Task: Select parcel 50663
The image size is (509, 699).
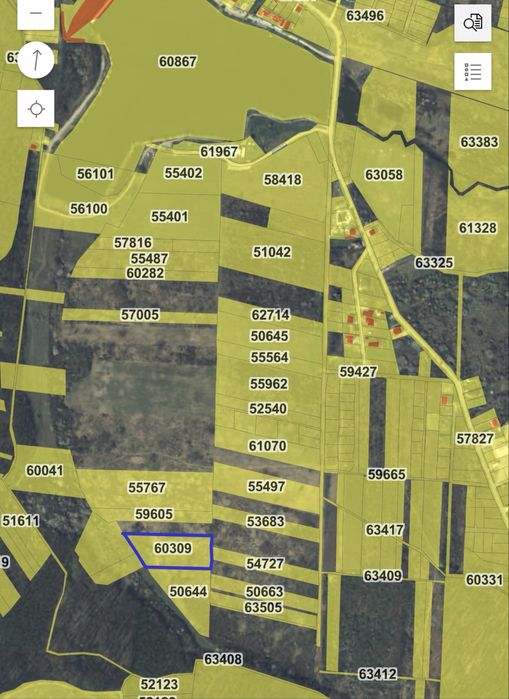Action: [x=264, y=592]
